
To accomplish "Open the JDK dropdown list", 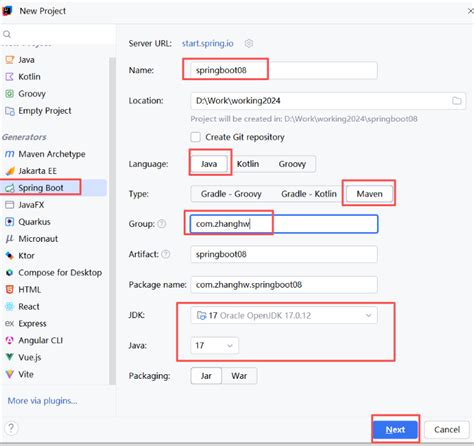I will click(284, 315).
